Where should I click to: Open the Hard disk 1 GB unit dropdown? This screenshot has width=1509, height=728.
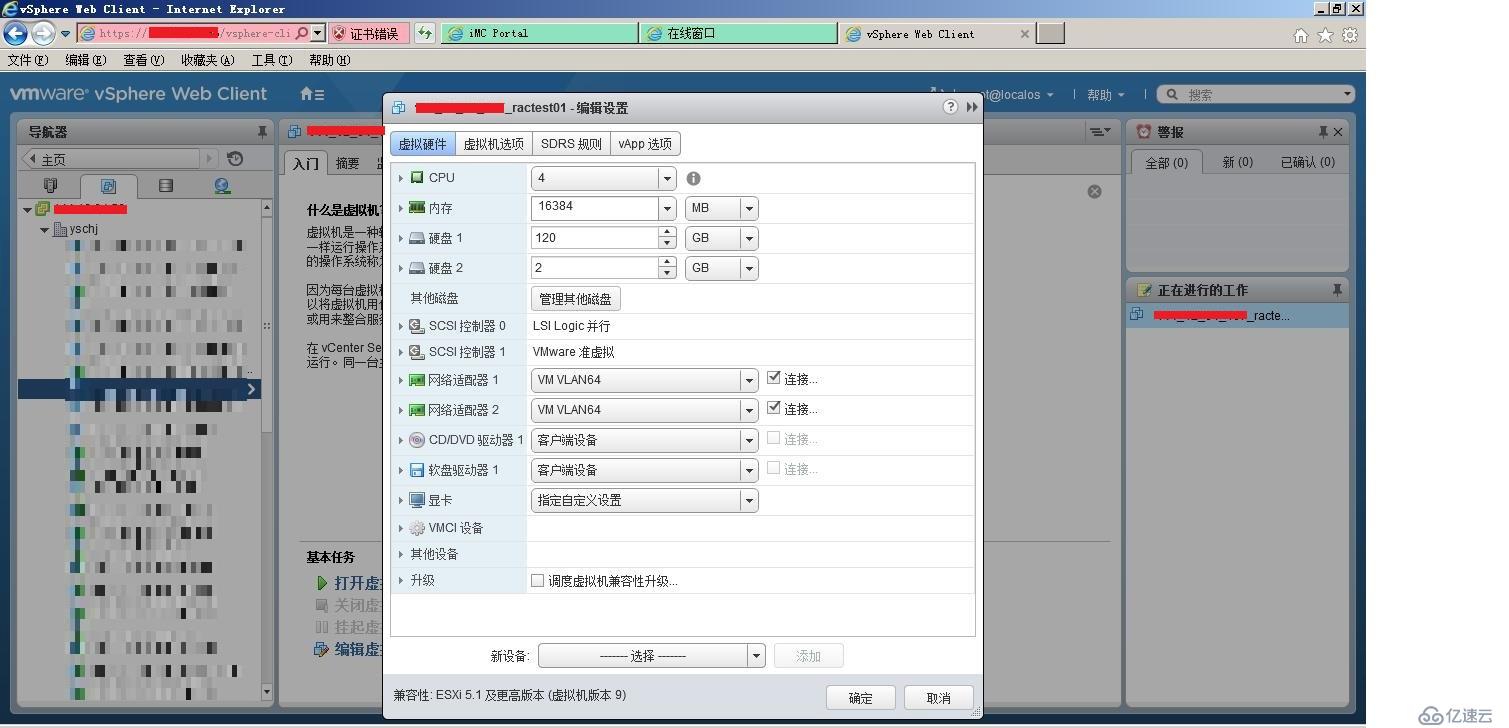tap(749, 238)
